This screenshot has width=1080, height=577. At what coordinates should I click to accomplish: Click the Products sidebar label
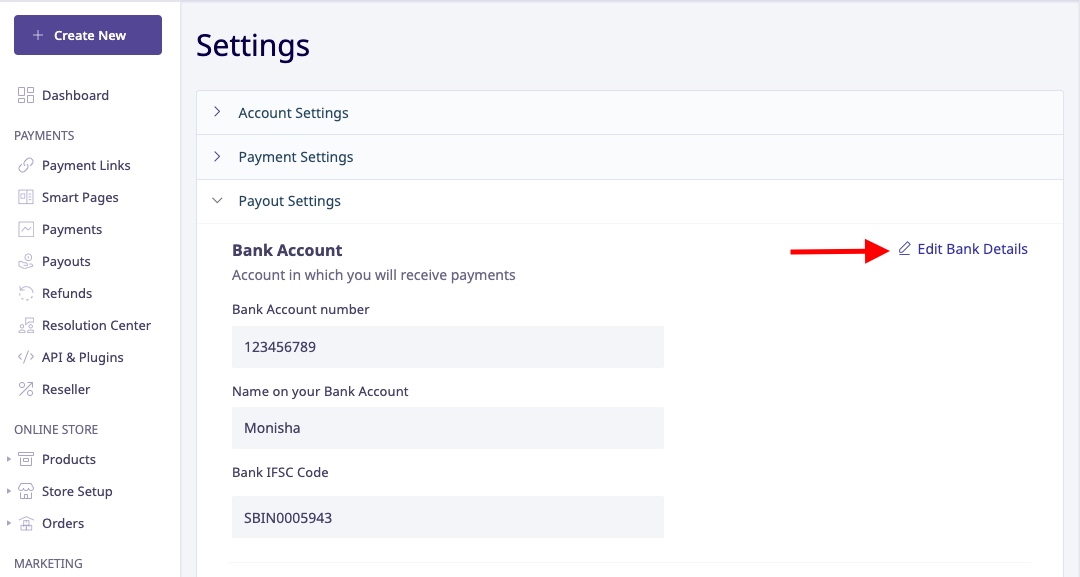69,459
